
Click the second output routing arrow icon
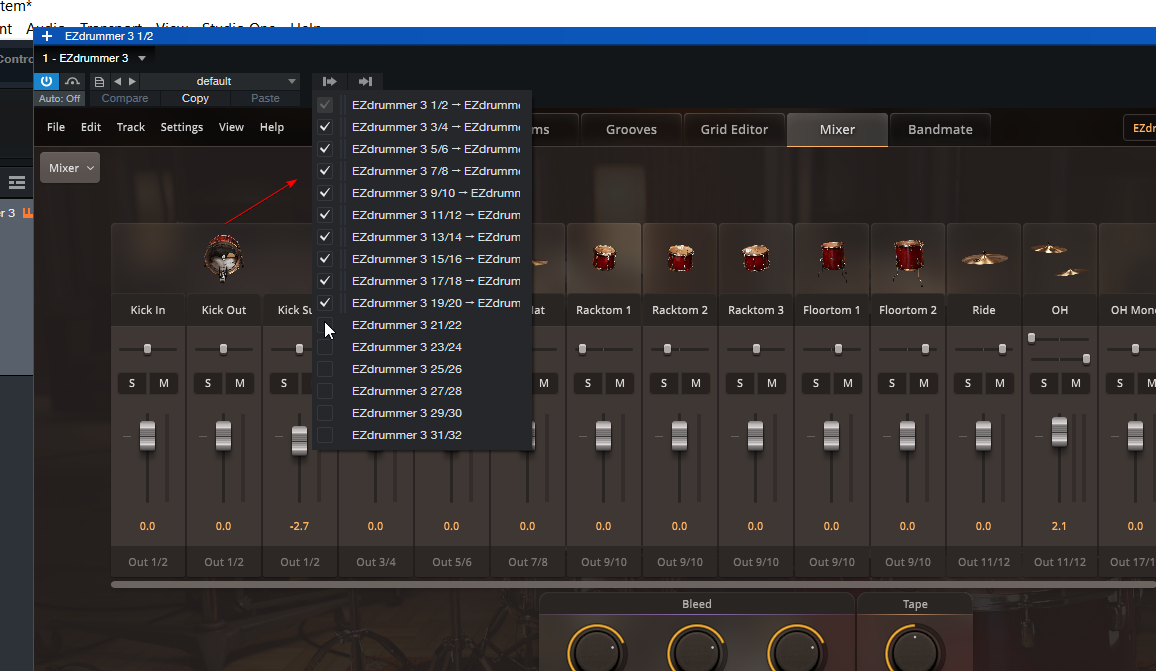point(365,81)
